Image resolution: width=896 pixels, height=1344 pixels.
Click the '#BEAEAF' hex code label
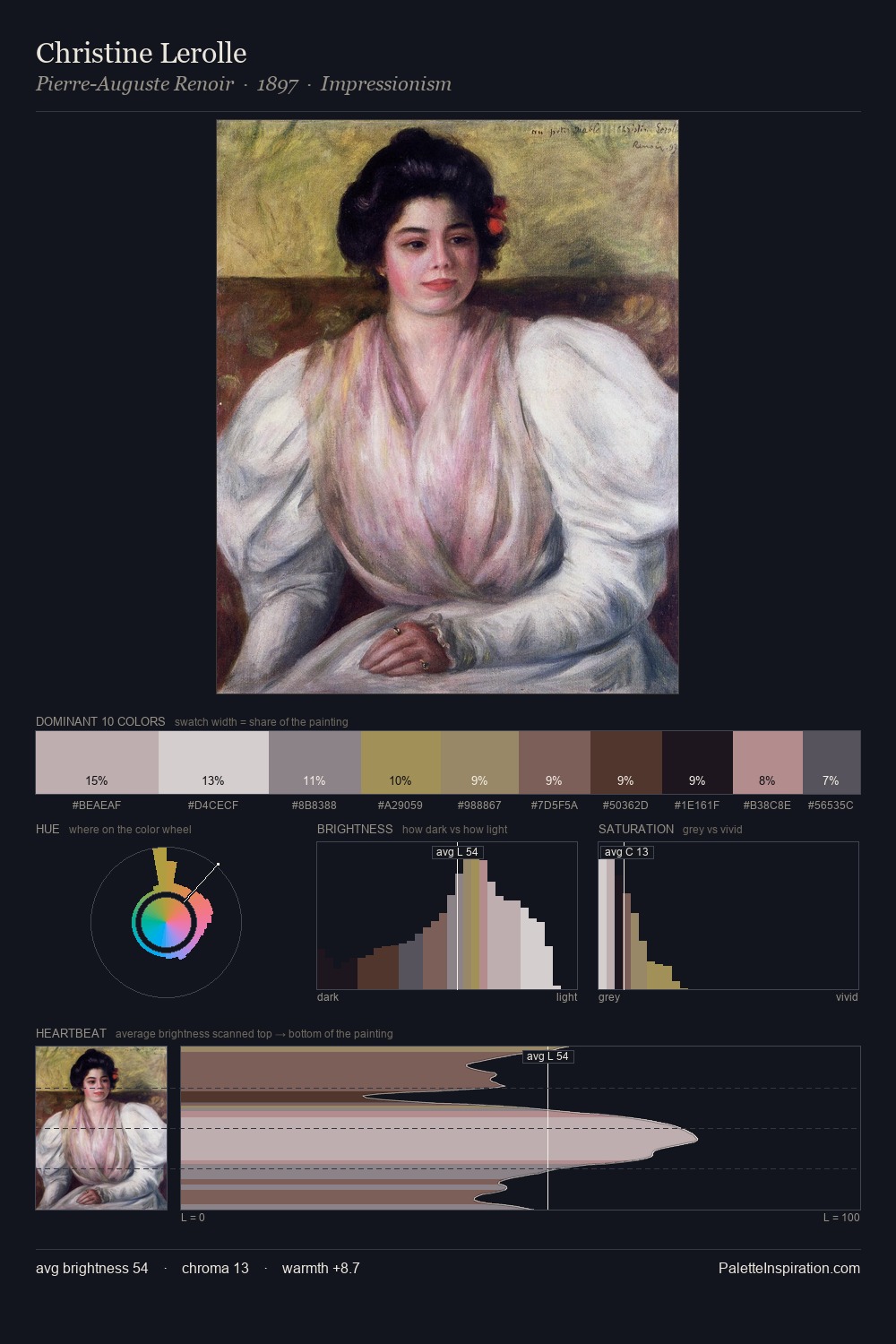pos(97,806)
